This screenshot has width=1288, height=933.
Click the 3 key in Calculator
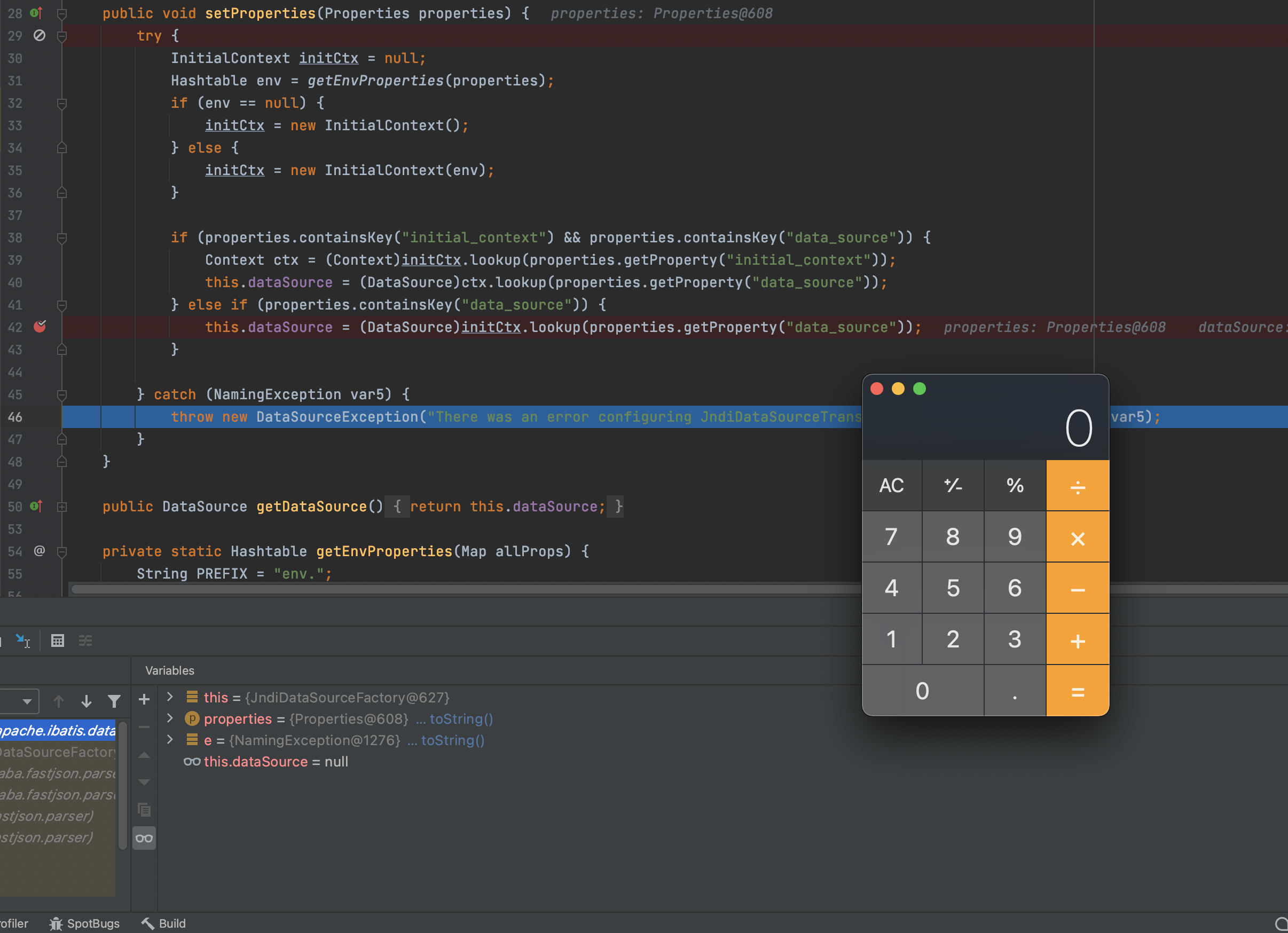point(1015,639)
